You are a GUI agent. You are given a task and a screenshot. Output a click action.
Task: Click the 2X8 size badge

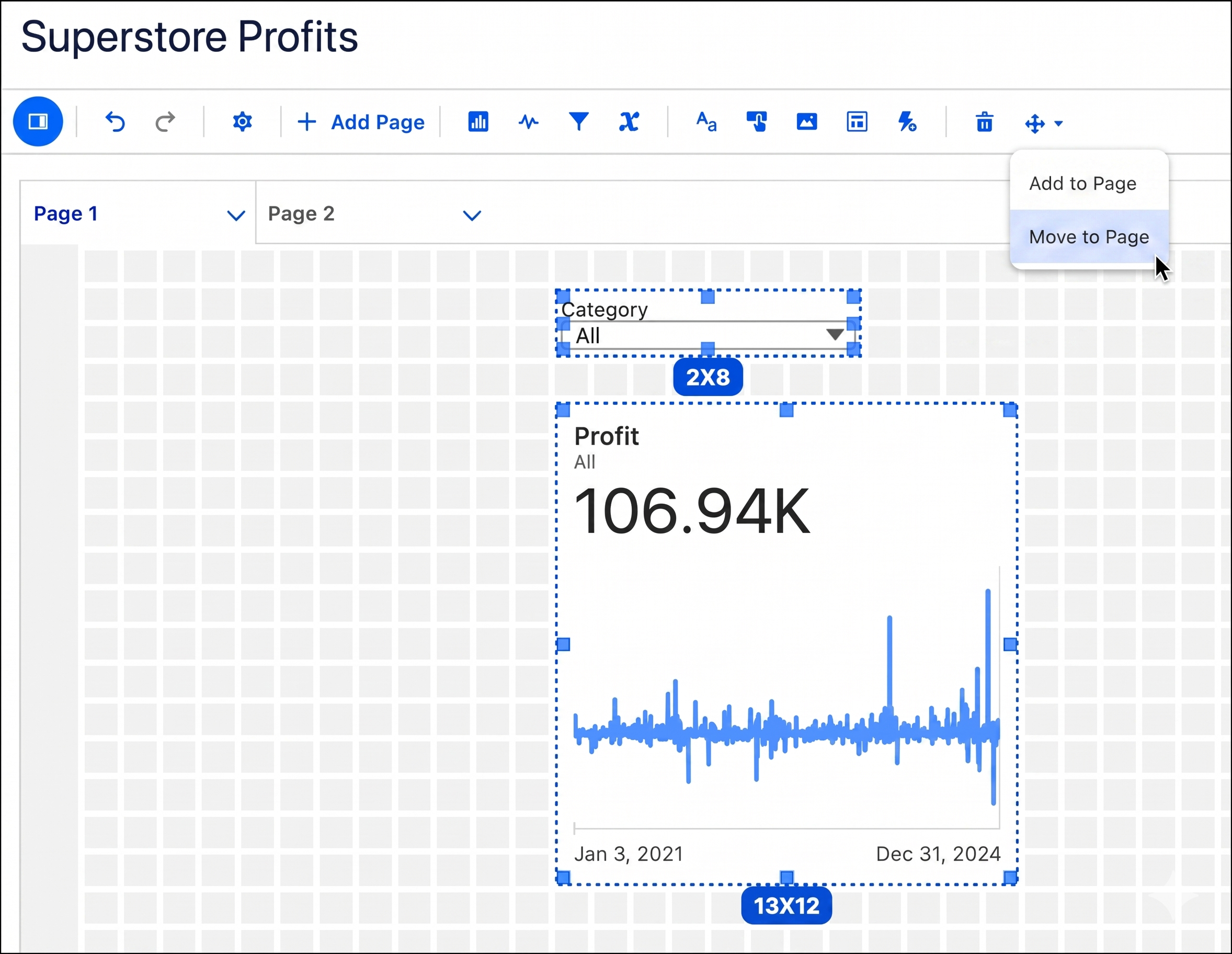pyautogui.click(x=708, y=377)
